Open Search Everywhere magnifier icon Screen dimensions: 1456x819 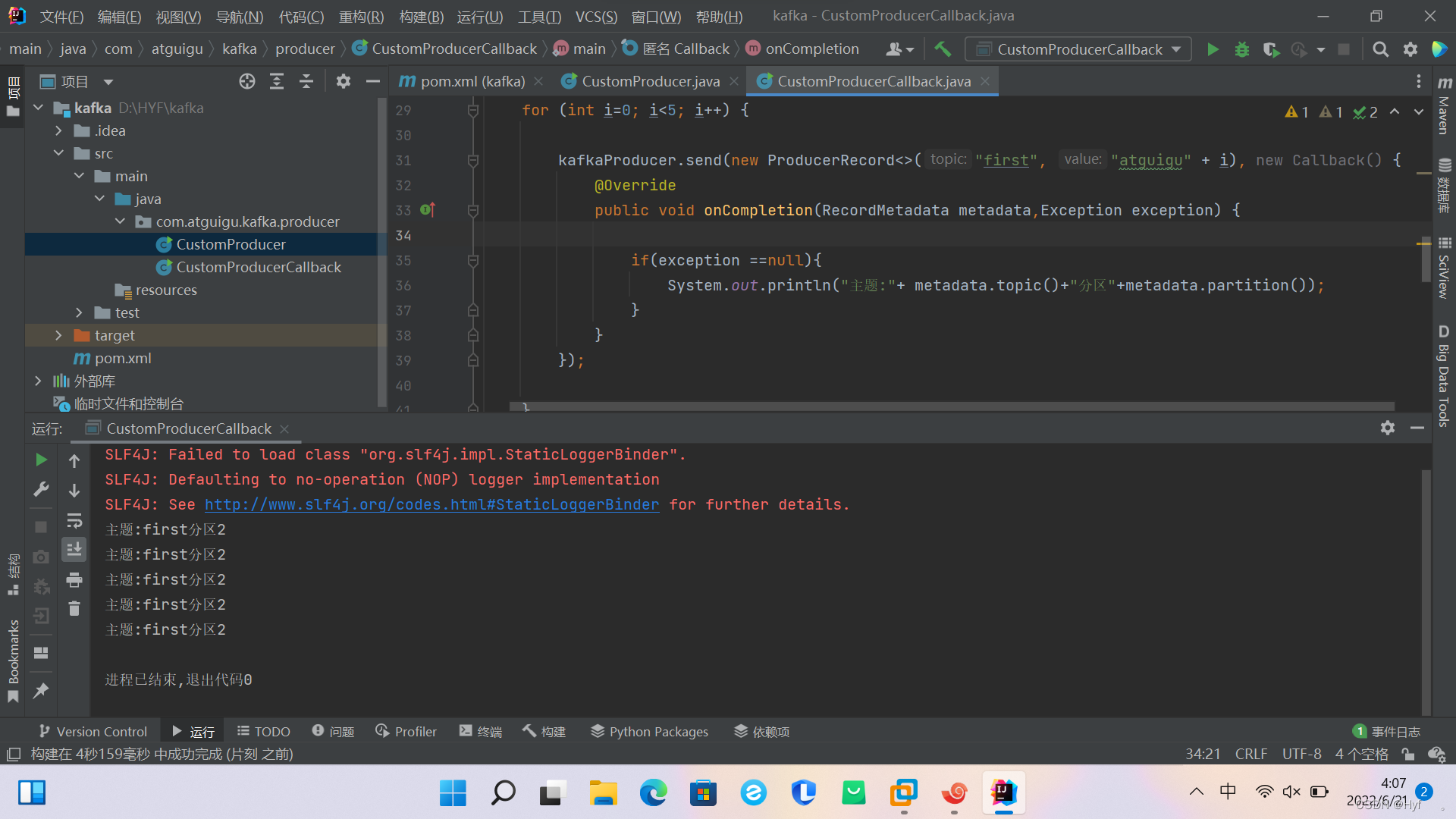click(x=1381, y=49)
